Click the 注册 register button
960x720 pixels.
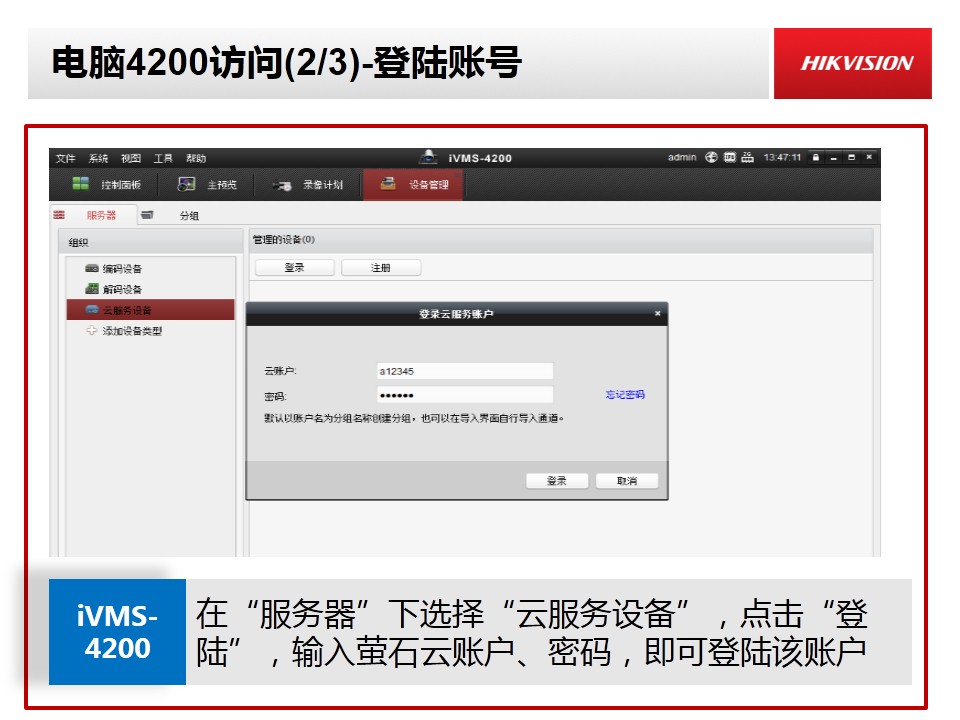[381, 268]
